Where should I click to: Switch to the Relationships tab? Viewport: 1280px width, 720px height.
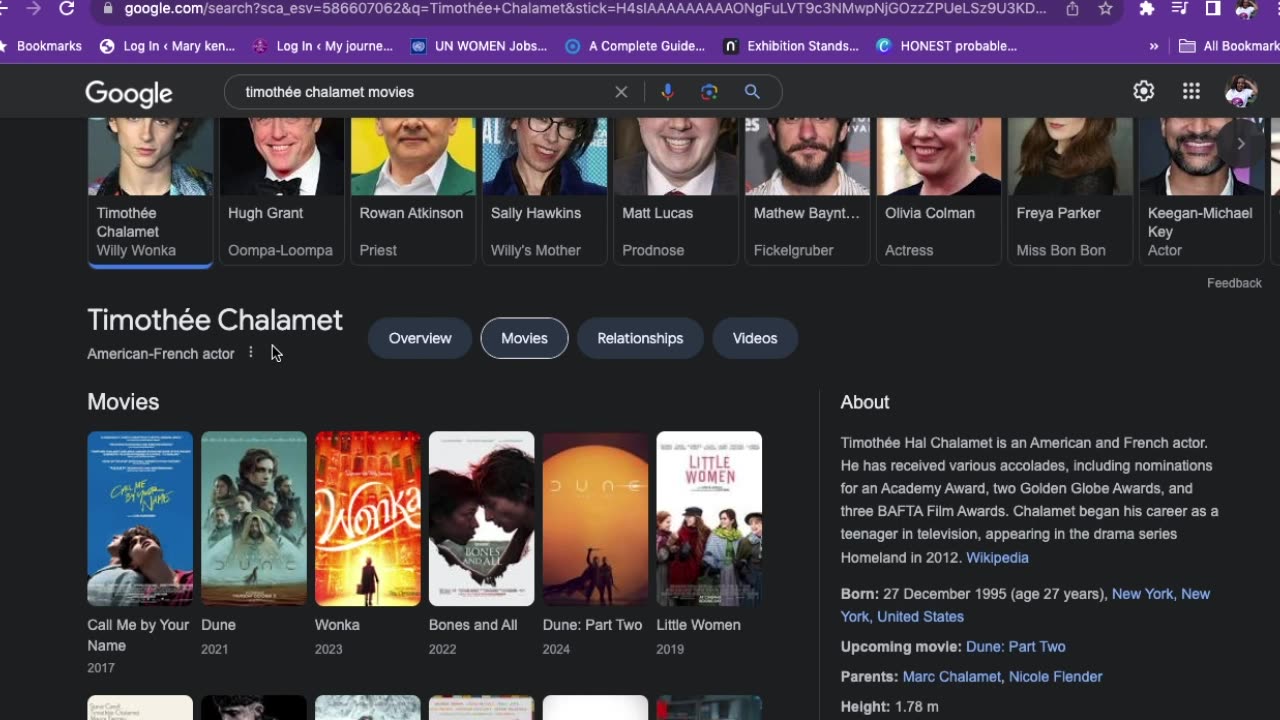click(640, 338)
